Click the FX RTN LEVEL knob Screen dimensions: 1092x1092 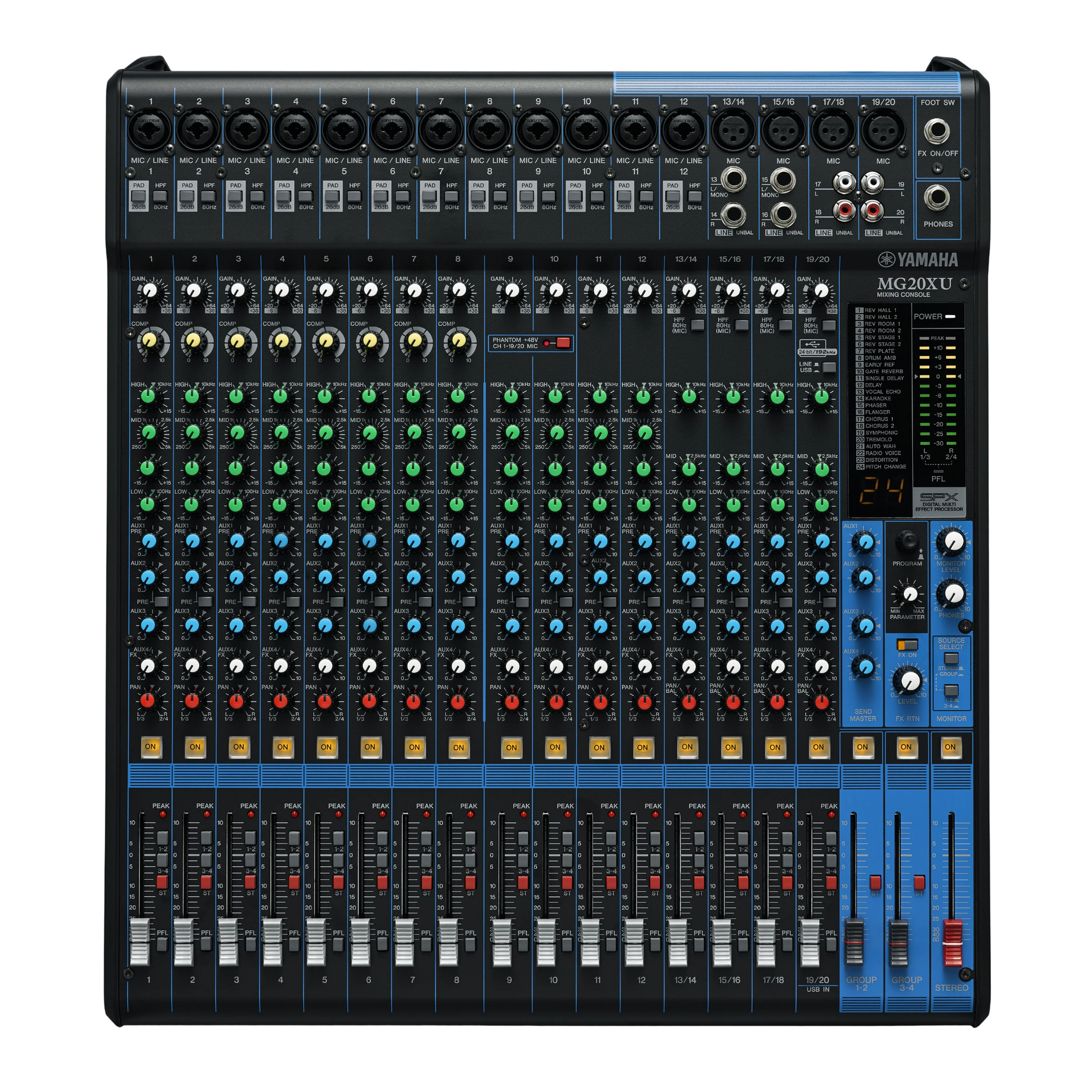(909, 681)
